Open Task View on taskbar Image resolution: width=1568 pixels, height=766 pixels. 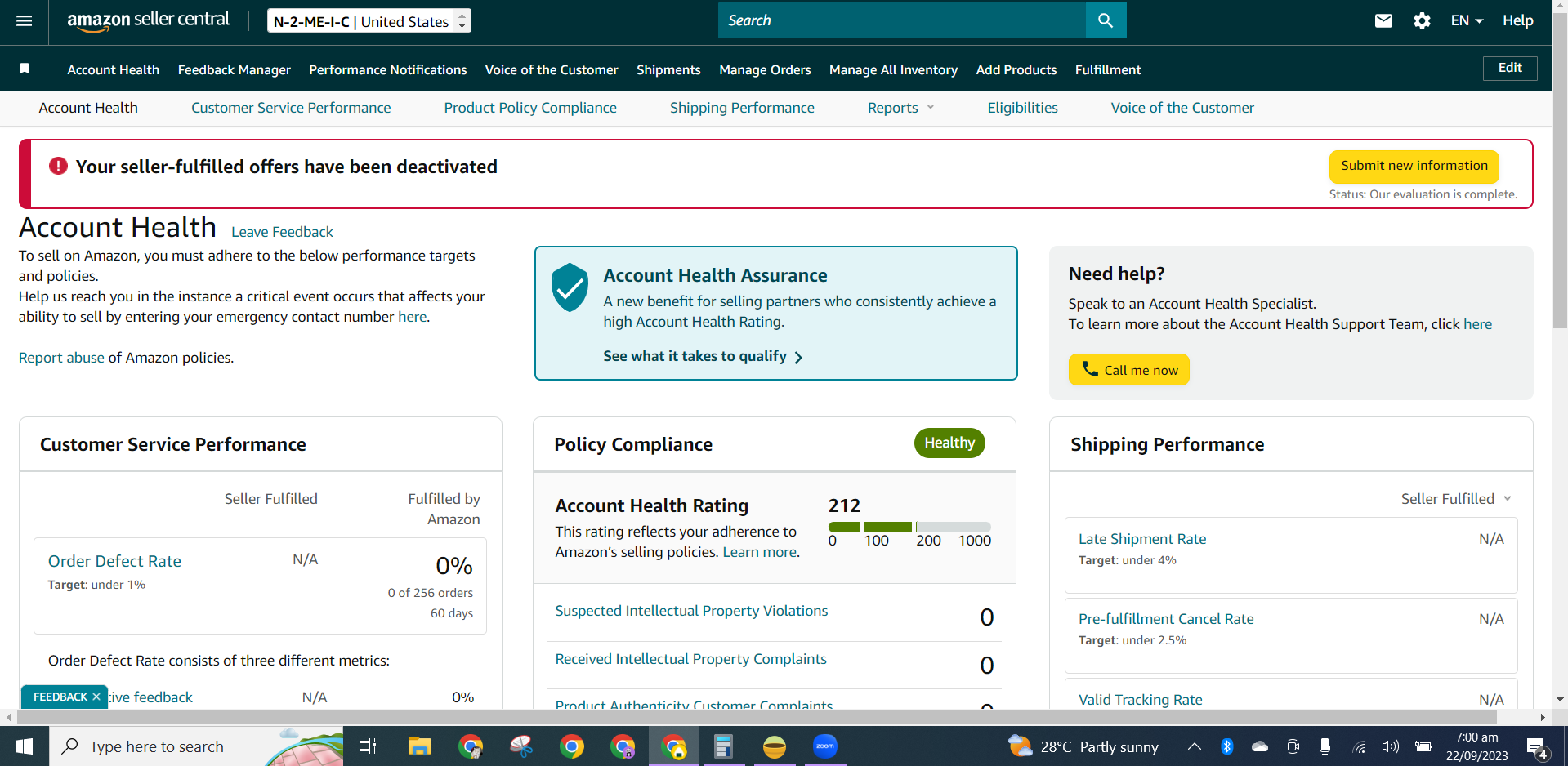tap(368, 746)
